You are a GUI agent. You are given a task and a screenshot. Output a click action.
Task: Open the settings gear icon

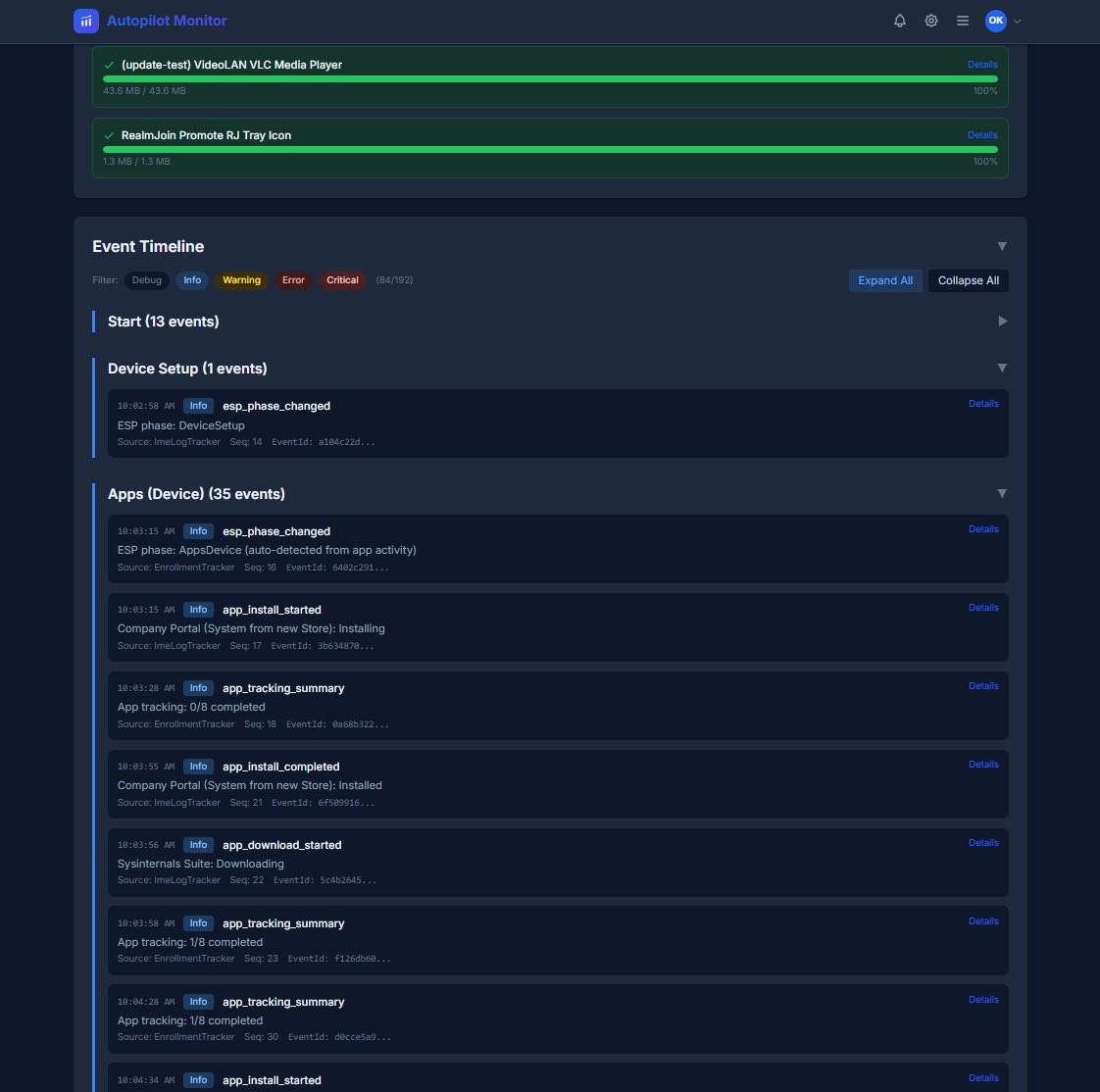click(931, 21)
